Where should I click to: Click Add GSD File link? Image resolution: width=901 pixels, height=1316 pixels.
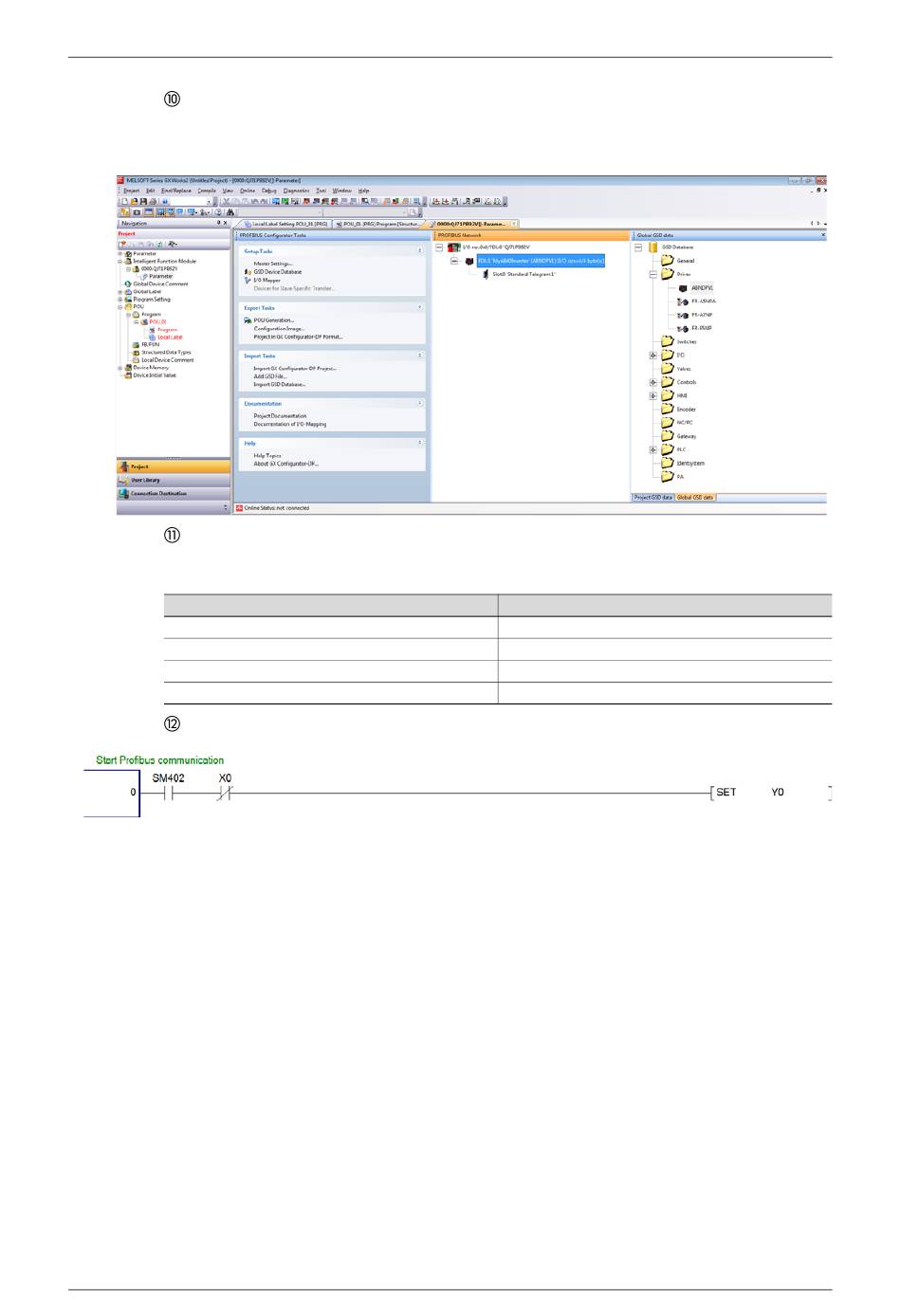click(270, 376)
